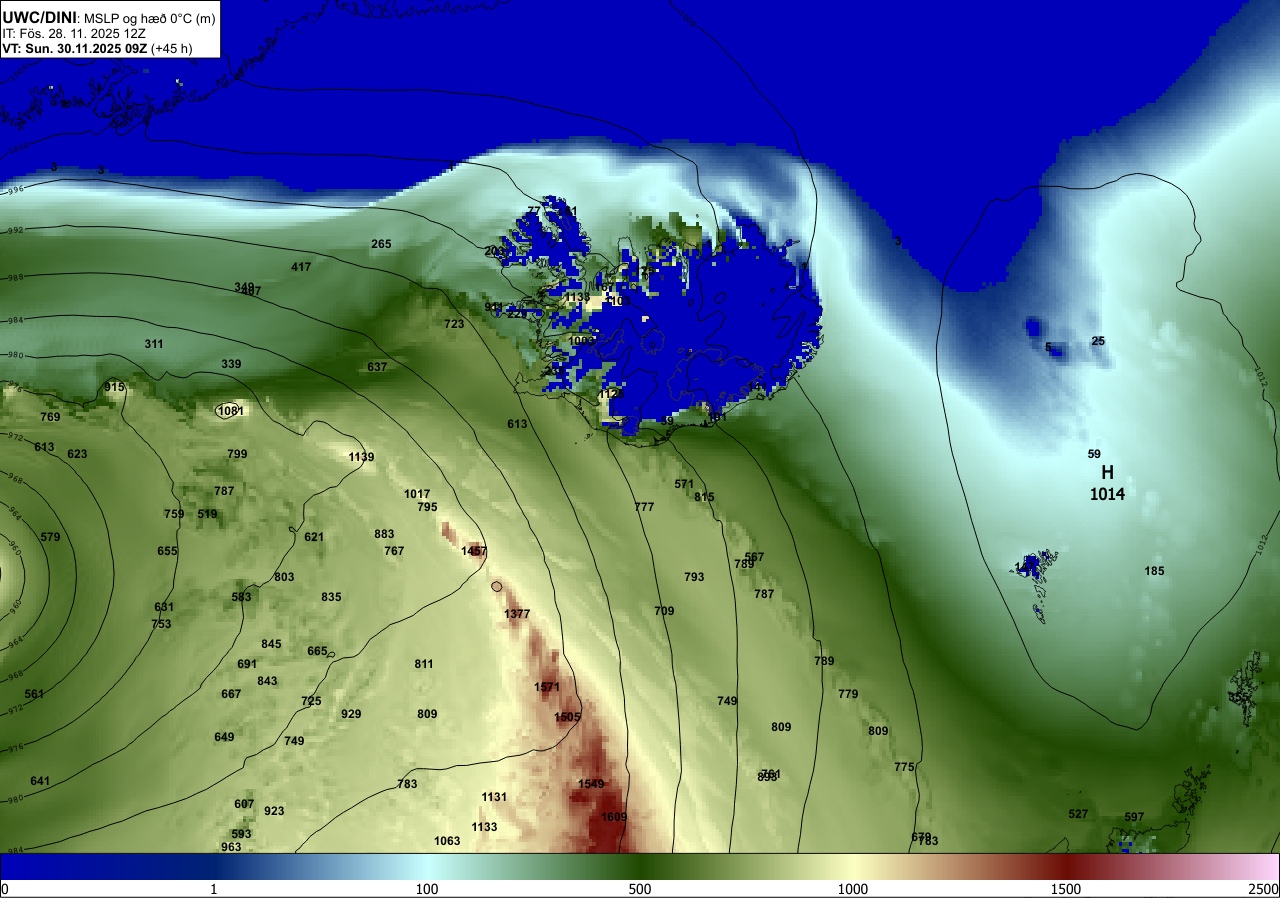
Task: Click the 929 height value
Action: click(x=351, y=714)
